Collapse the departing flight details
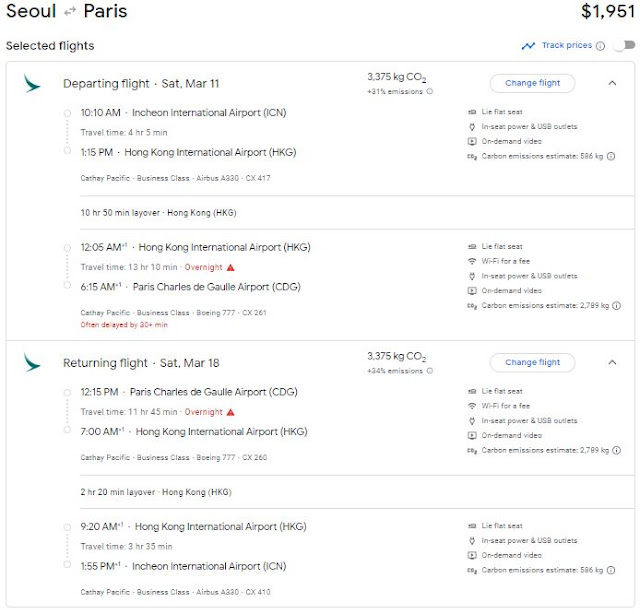The height and width of the screenshot is (614, 640). [x=612, y=83]
